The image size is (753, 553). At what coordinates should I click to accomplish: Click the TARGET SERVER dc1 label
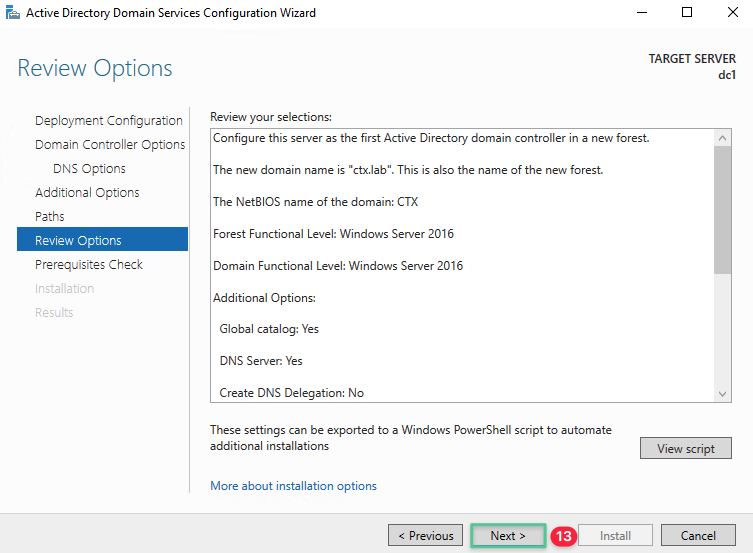692,67
